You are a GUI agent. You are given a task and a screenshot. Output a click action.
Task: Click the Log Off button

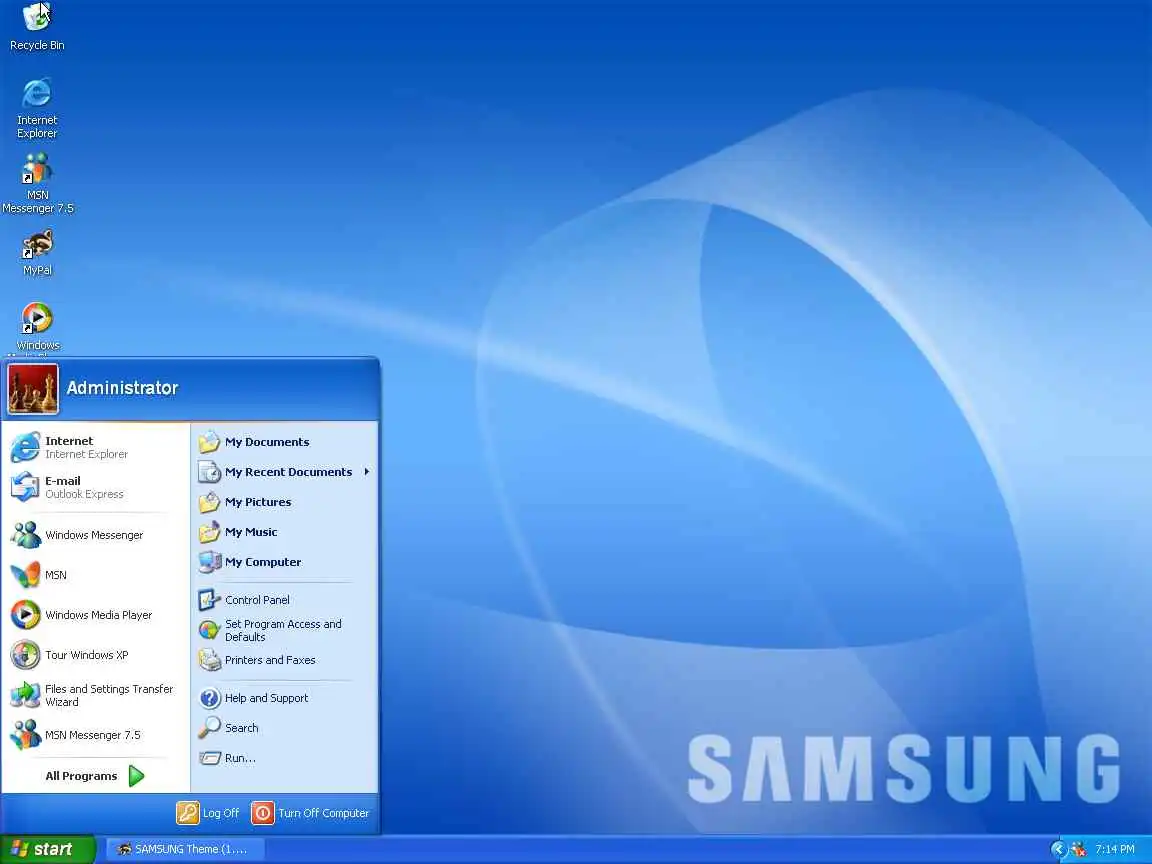pos(208,813)
